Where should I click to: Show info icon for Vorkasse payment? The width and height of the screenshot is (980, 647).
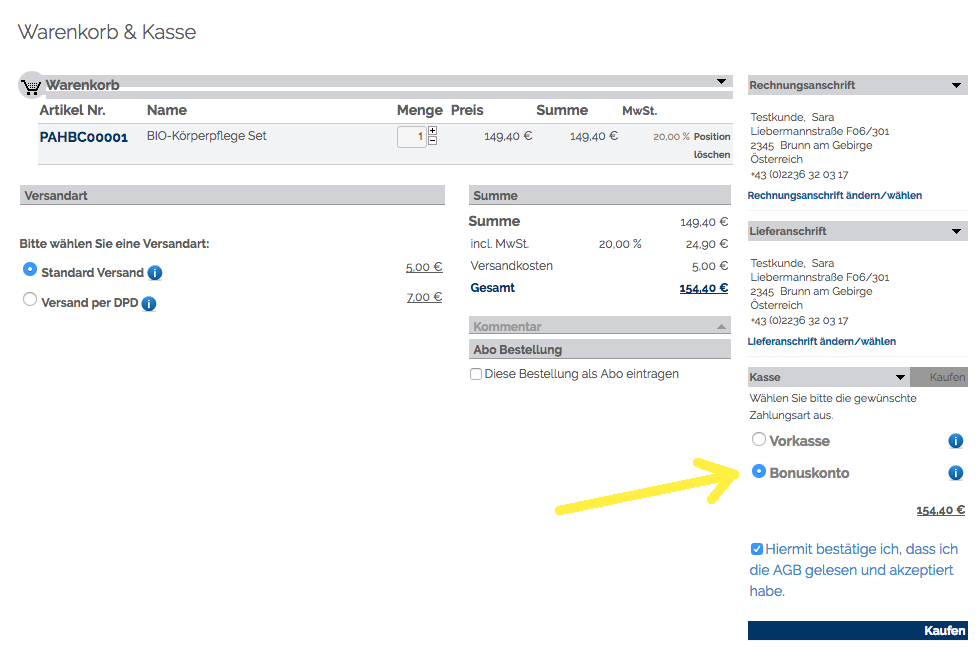coord(956,441)
